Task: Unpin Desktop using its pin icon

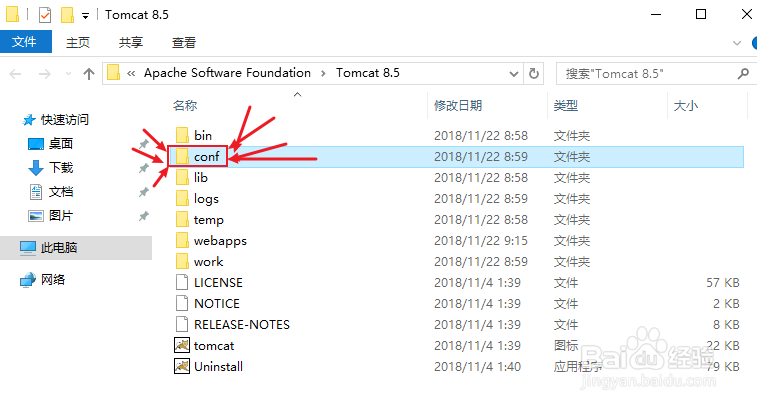Action: pos(144,143)
